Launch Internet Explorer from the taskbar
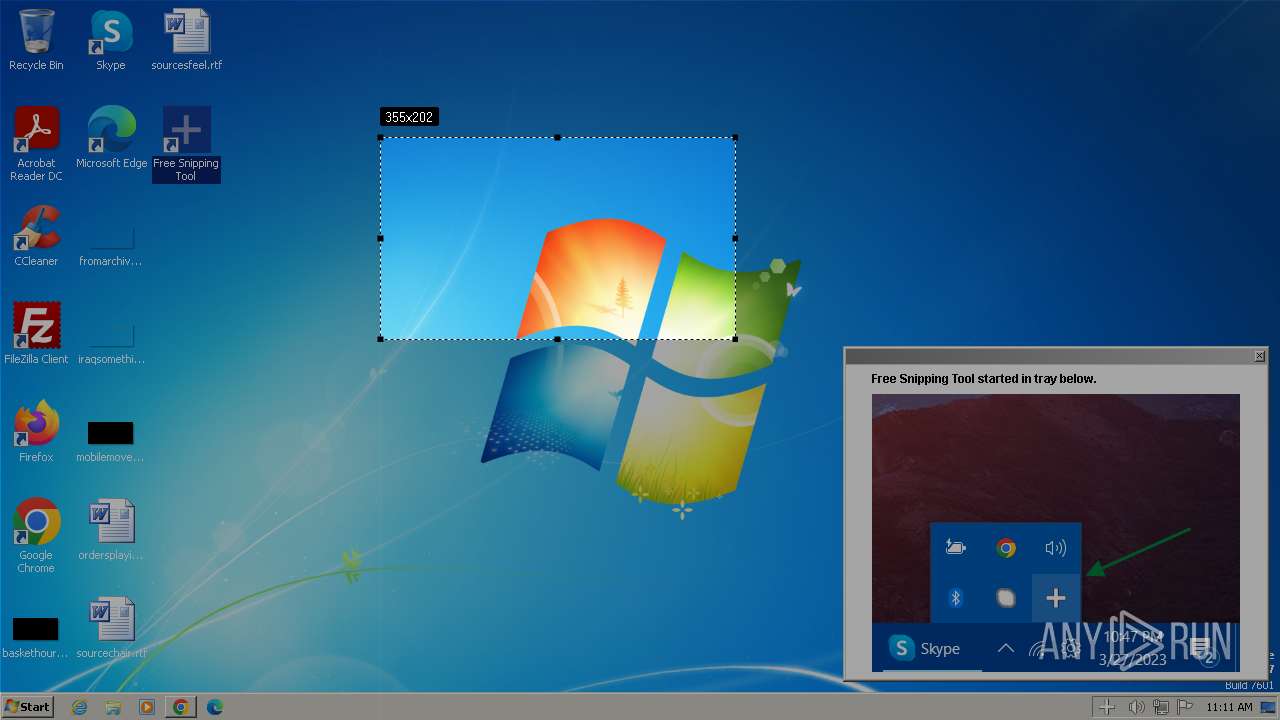Viewport: 1280px width, 720px height. [x=79, y=707]
